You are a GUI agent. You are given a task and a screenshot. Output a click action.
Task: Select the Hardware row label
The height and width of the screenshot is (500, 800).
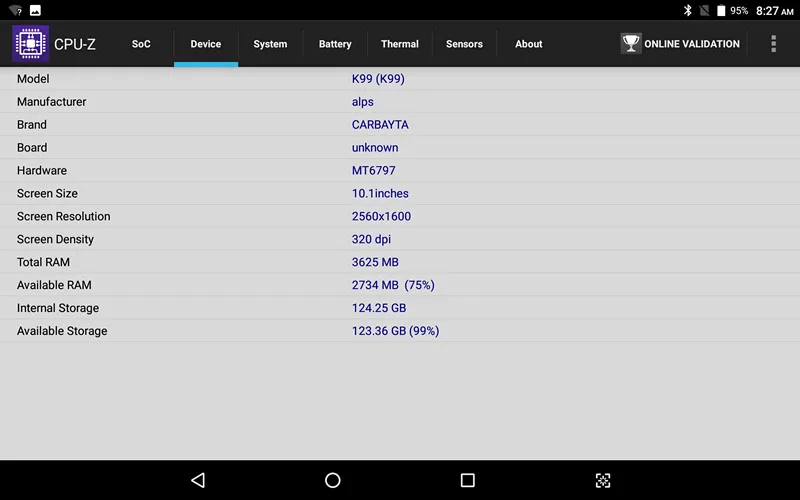pyautogui.click(x=42, y=170)
